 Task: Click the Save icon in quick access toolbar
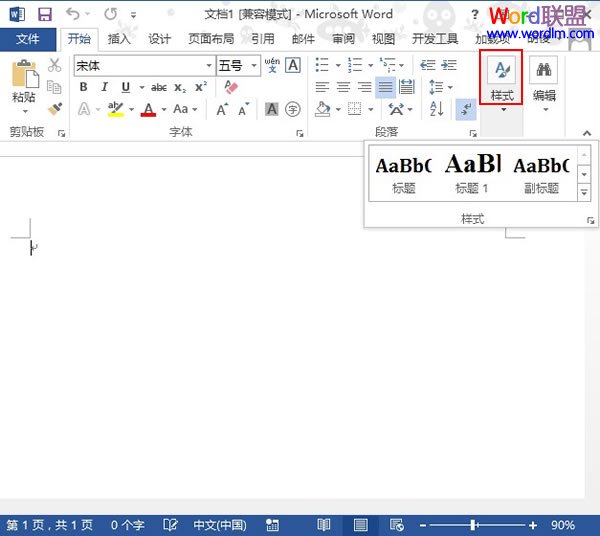coord(44,14)
